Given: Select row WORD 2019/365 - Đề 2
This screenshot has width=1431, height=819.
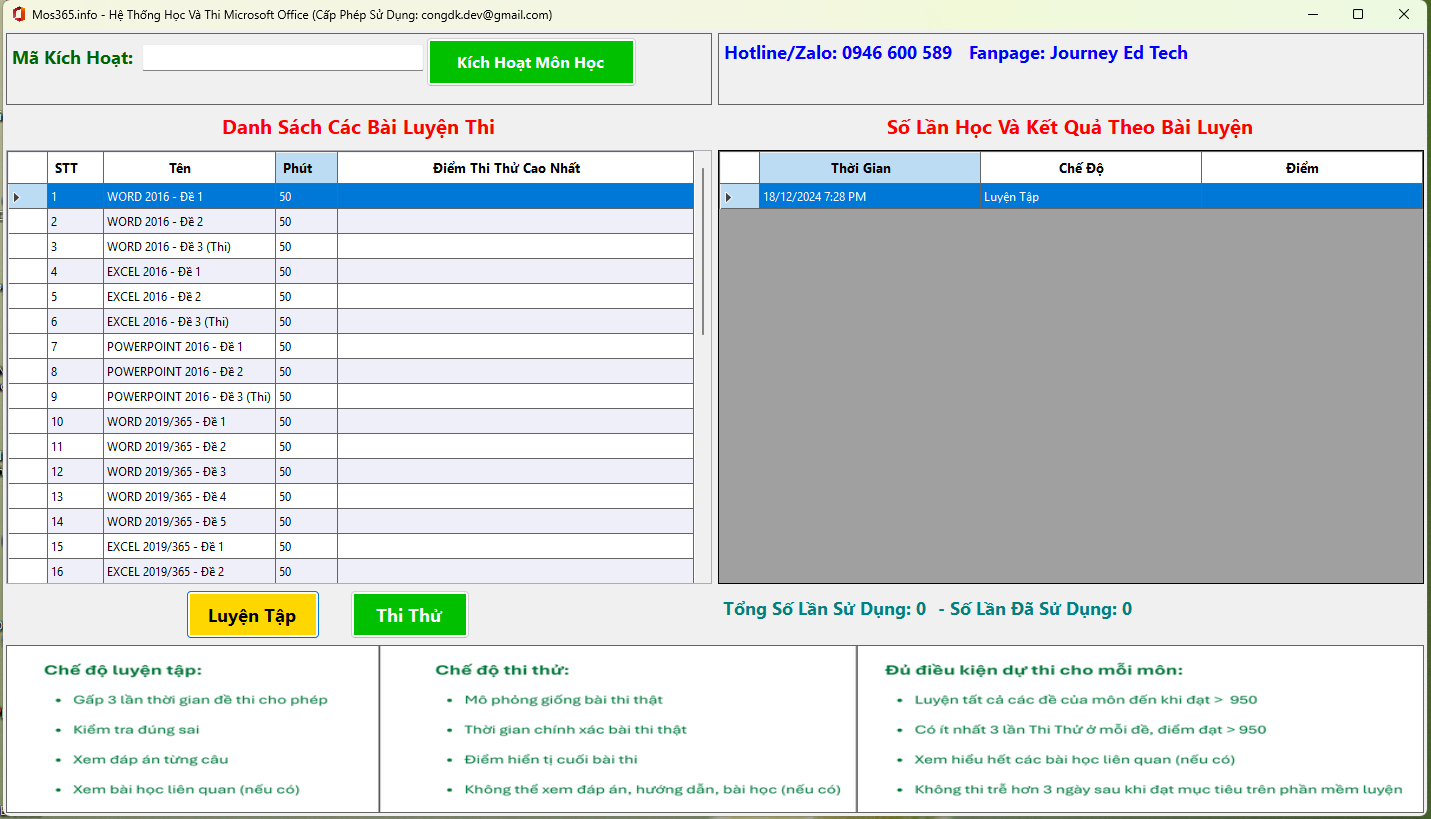Looking at the screenshot, I should 351,447.
